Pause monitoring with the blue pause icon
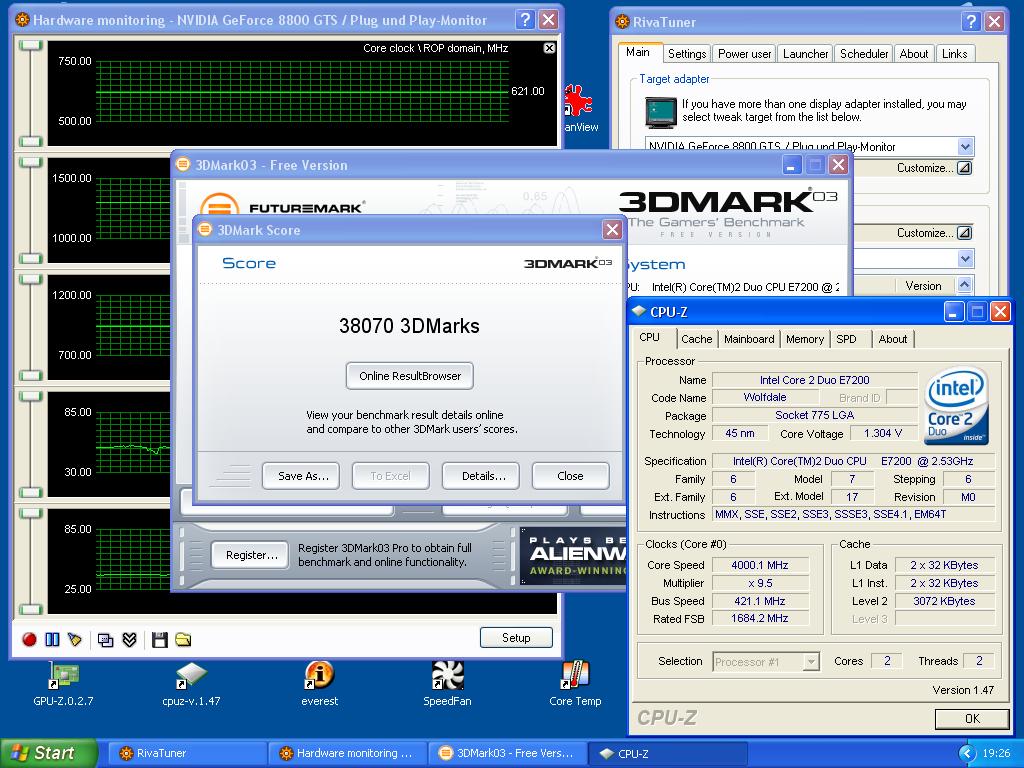The height and width of the screenshot is (768, 1024). pyautogui.click(x=52, y=639)
